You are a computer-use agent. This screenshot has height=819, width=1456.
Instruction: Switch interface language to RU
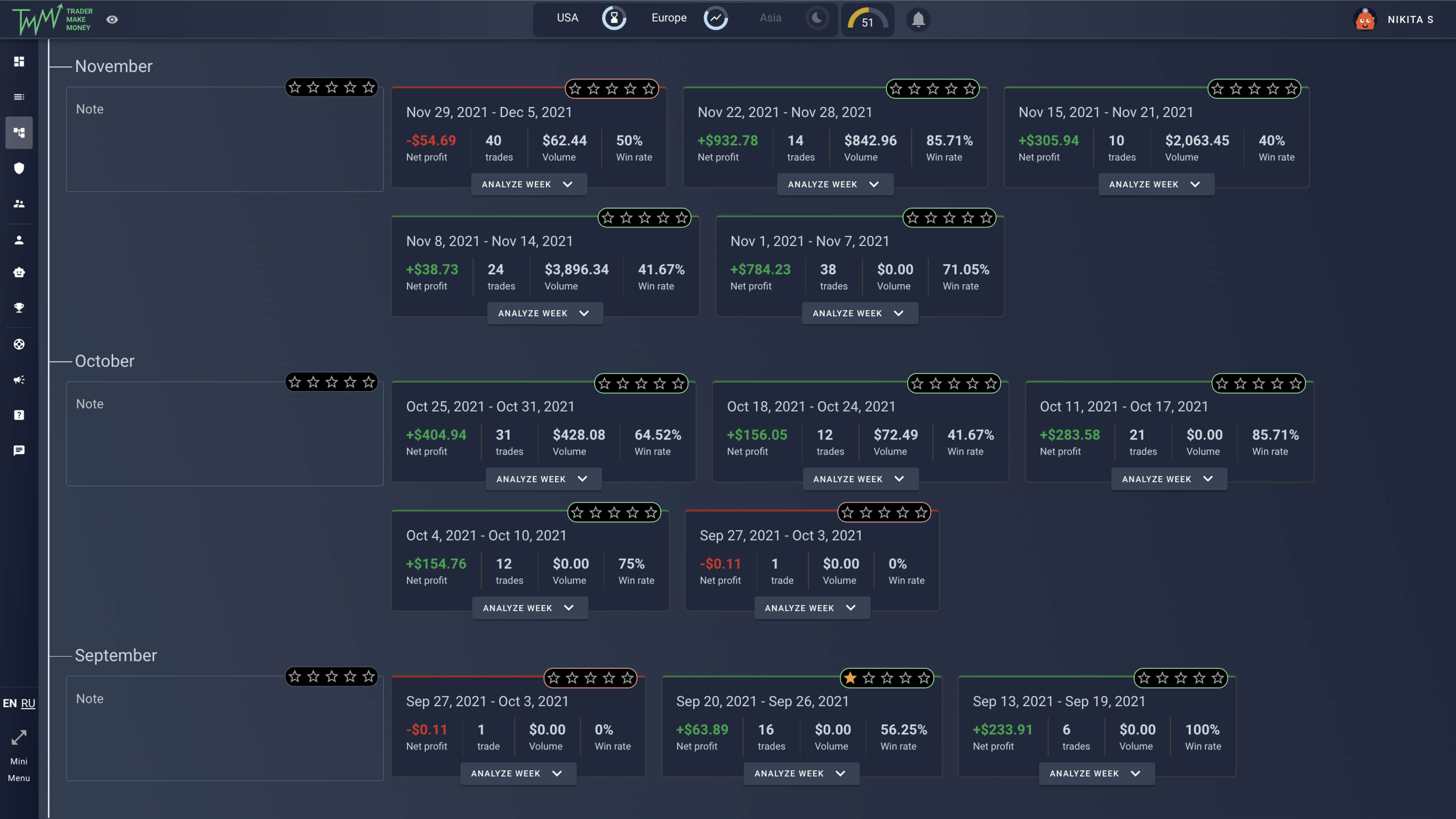[28, 703]
